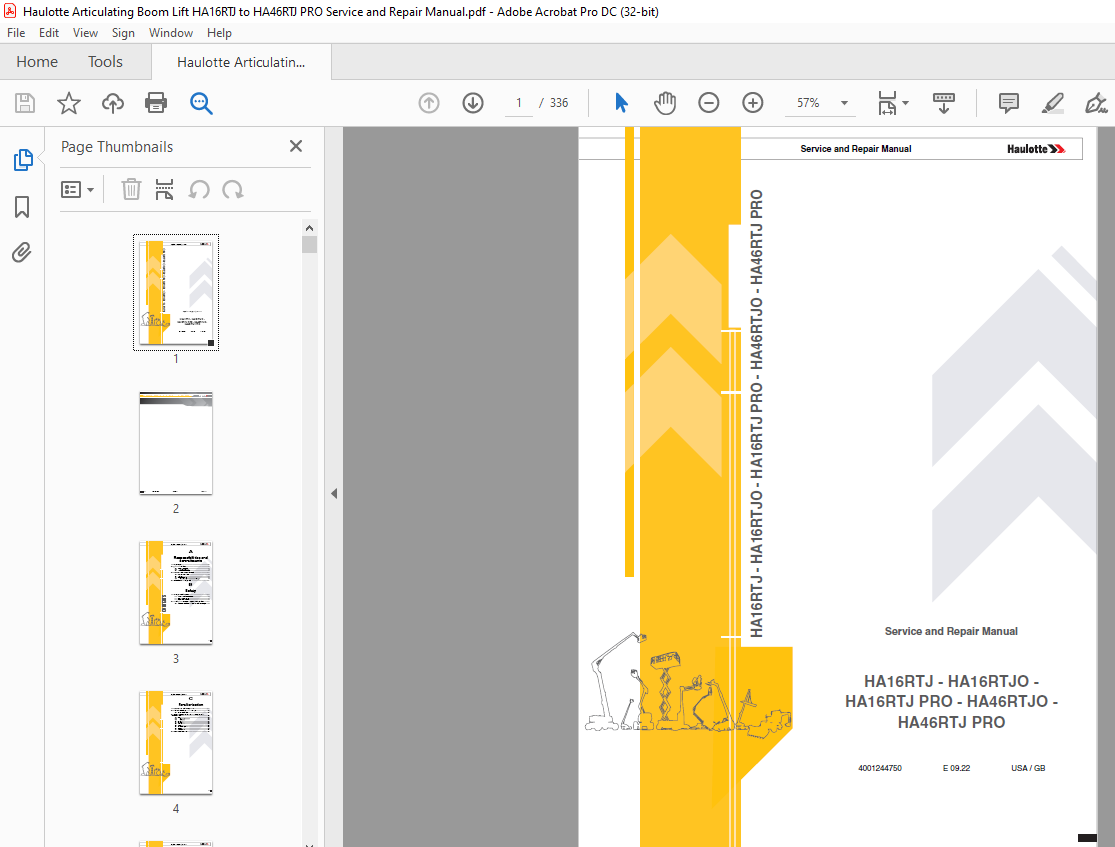This screenshot has width=1115, height=847.
Task: Click the Insert page break icon in the thumbnails toolbar
Action: (164, 189)
